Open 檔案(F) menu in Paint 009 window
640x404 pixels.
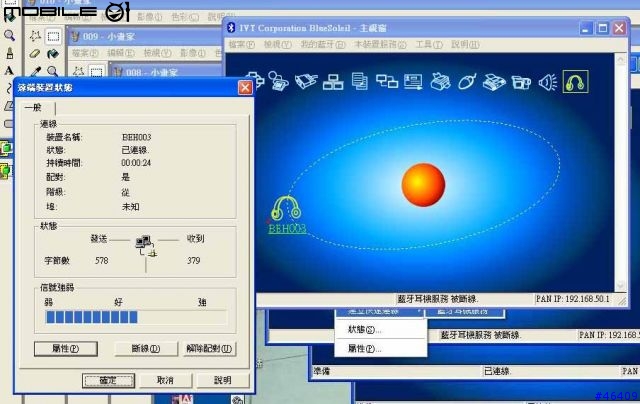pyautogui.click(x=85, y=53)
